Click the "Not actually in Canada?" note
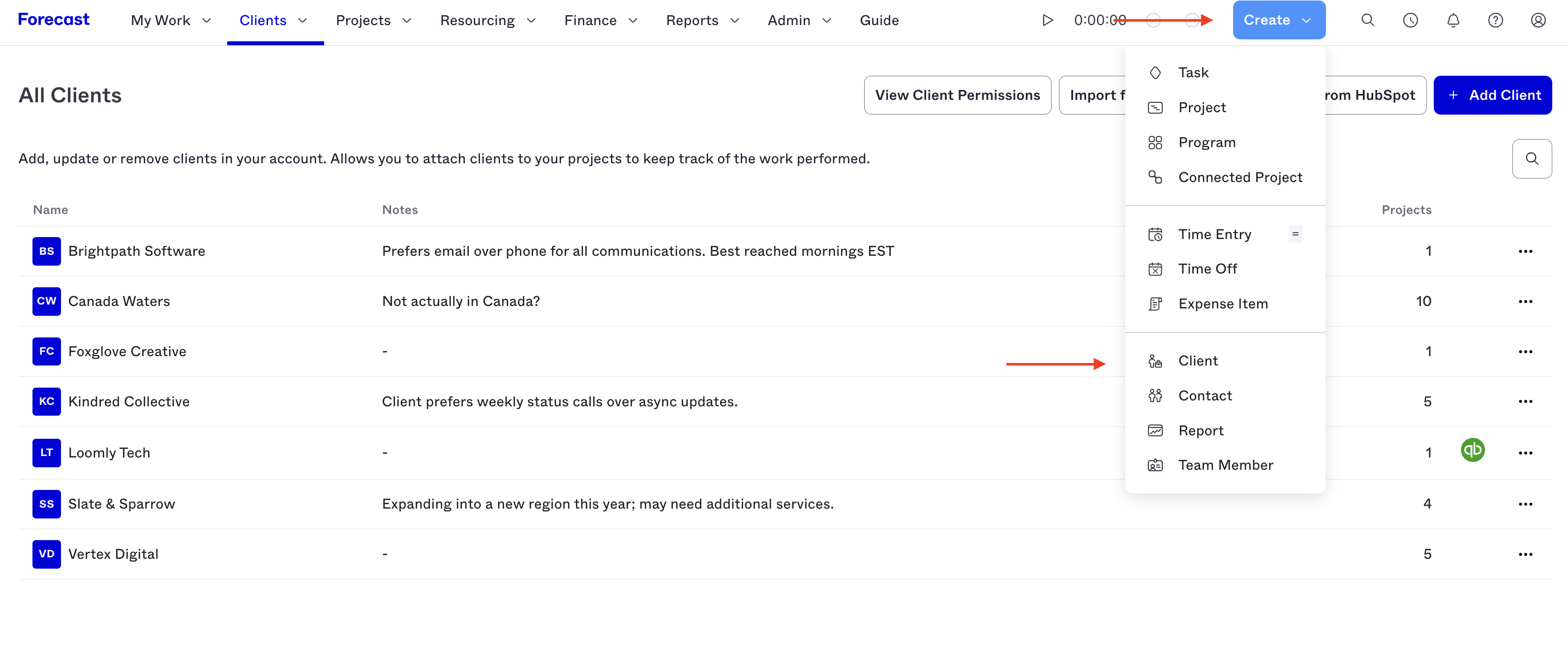Viewport: 1568px width, 668px height. (x=461, y=302)
